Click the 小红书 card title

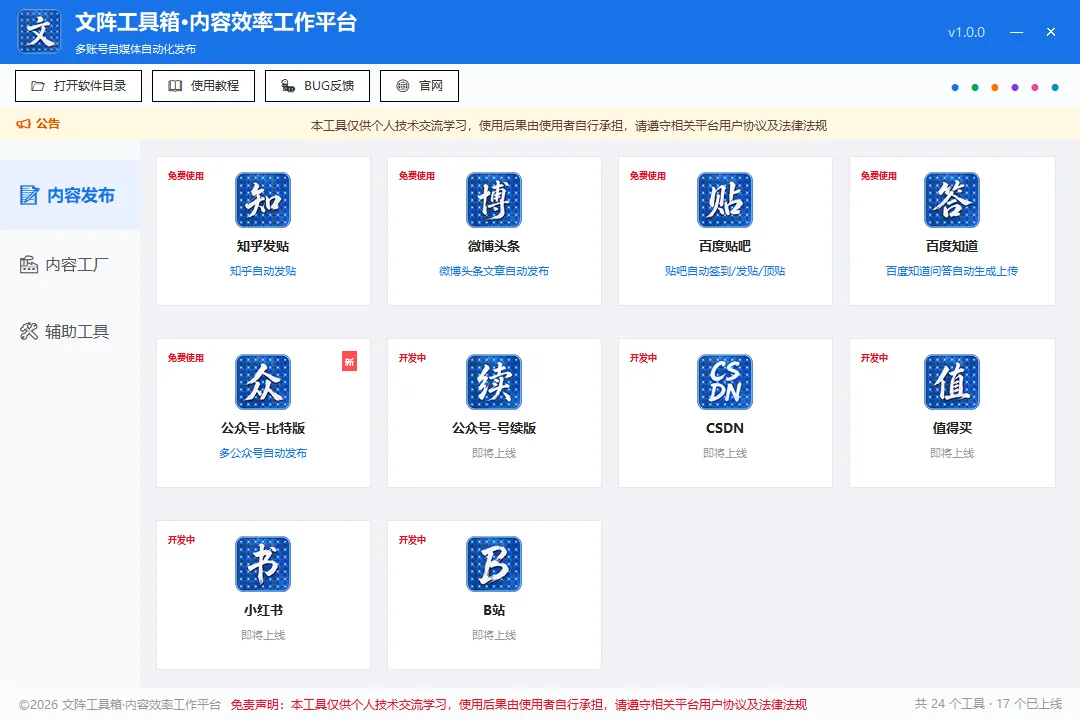click(263, 610)
